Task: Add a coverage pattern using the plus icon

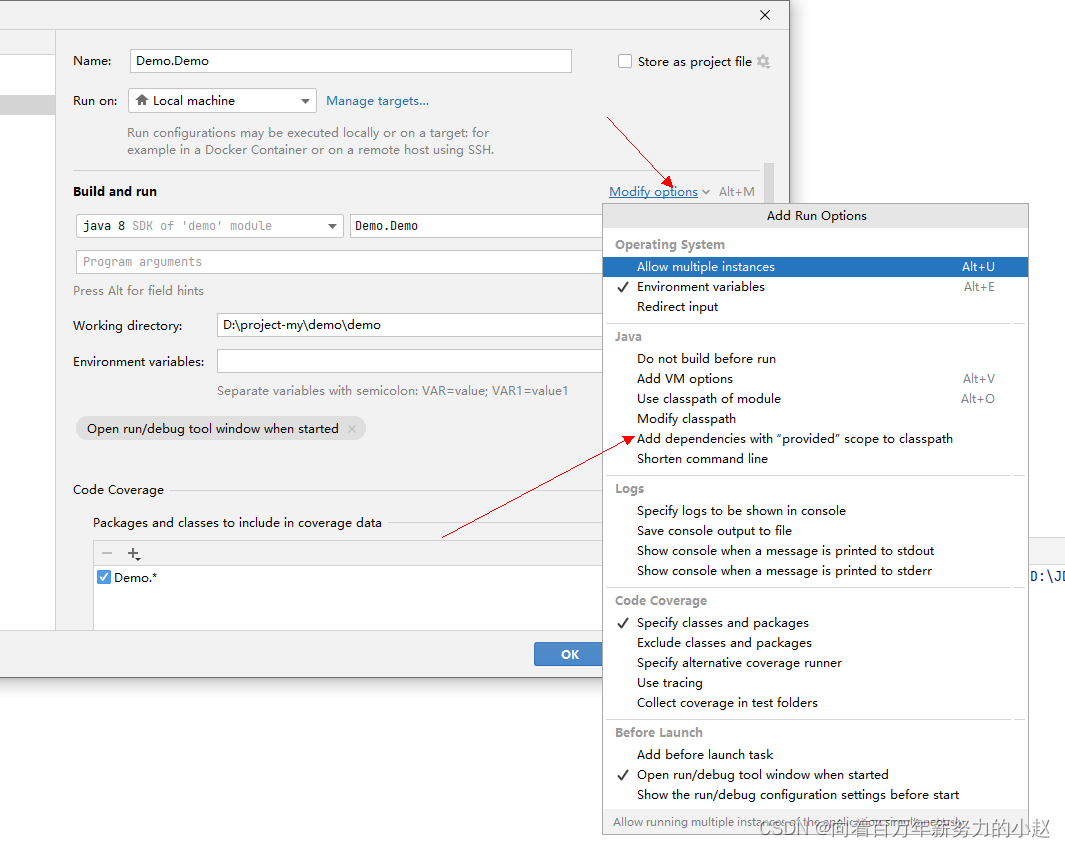Action: tap(134, 553)
